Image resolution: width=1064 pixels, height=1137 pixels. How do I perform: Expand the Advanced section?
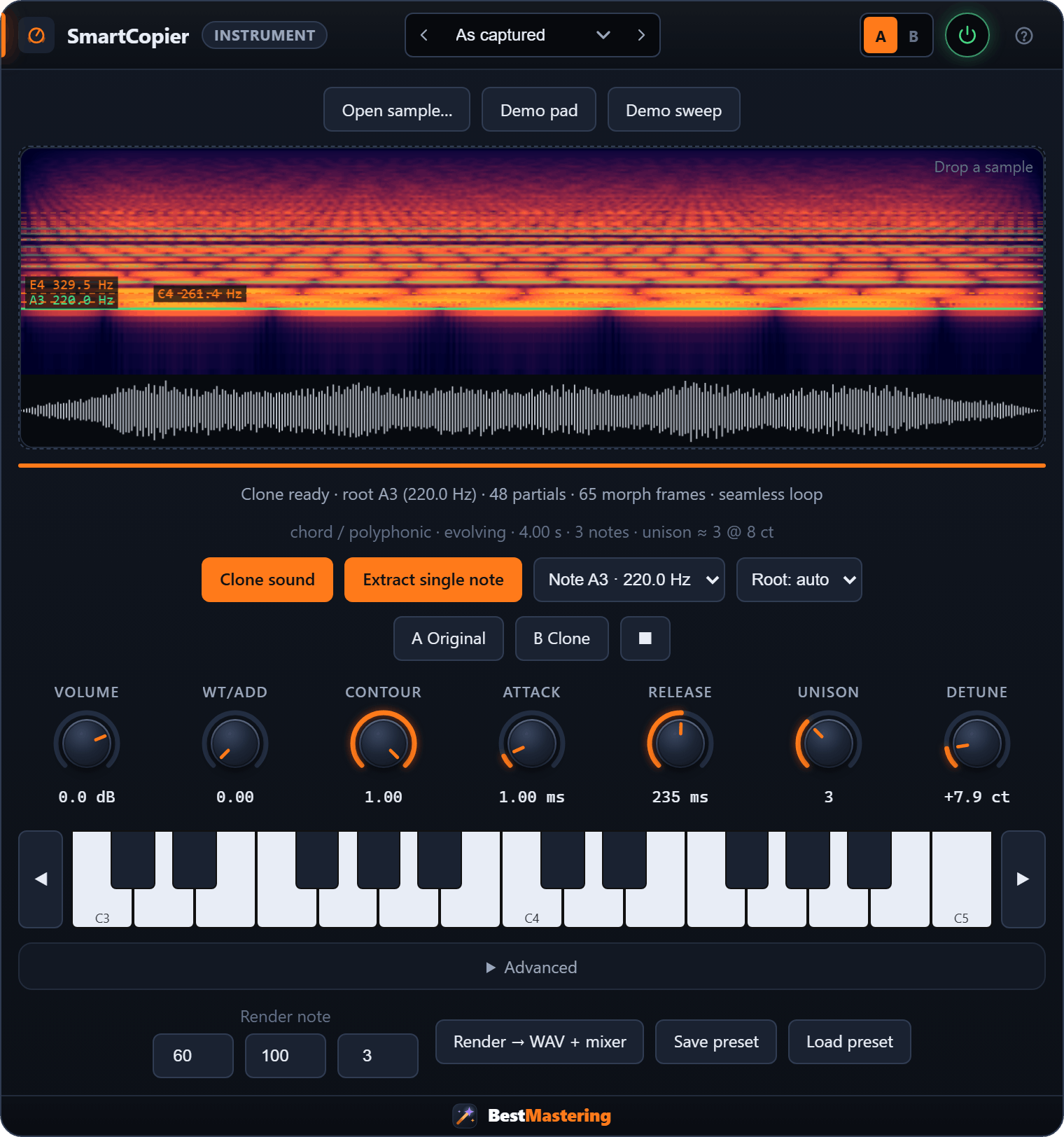pyautogui.click(x=532, y=967)
